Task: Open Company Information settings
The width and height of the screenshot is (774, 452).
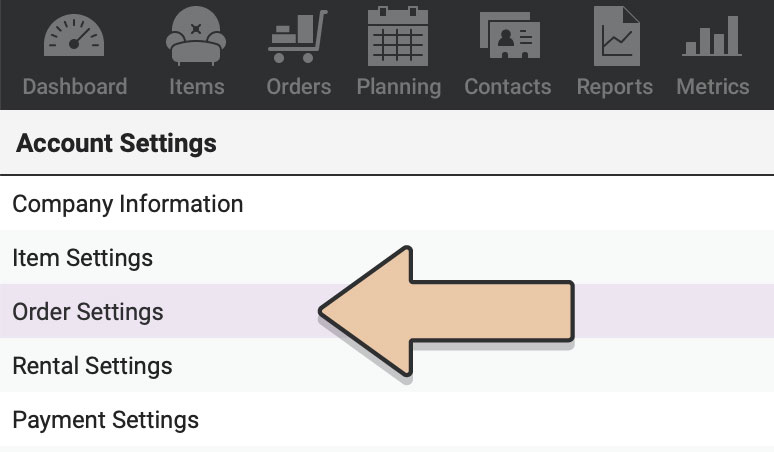Action: (x=387, y=203)
